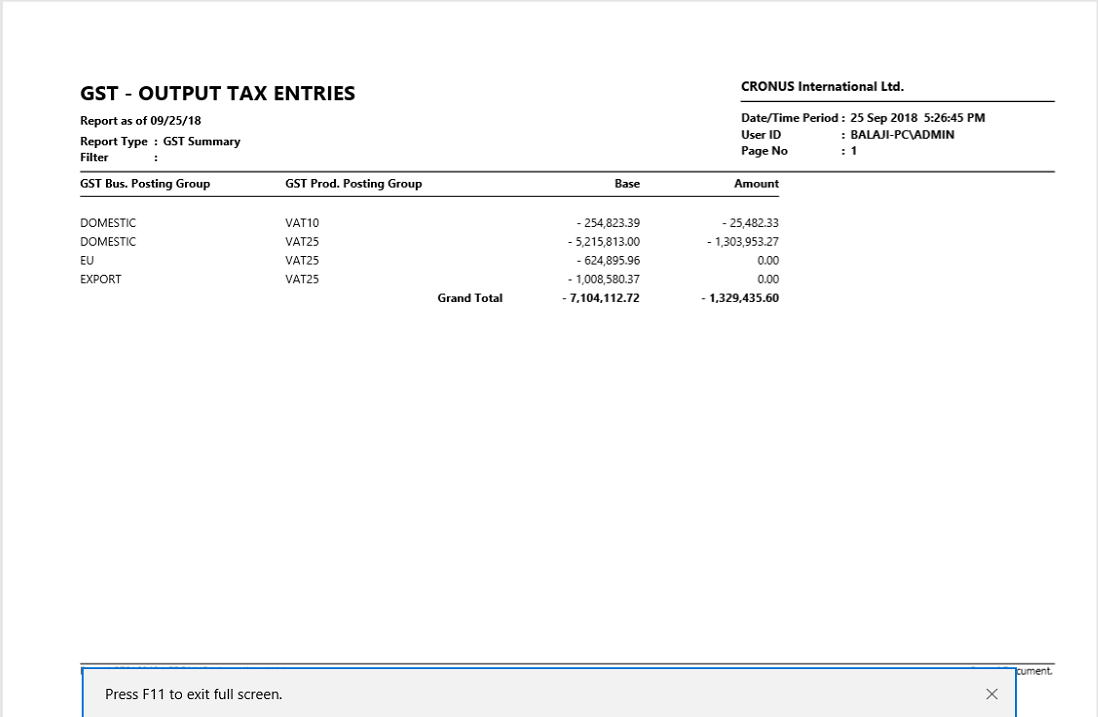Select the amount - 25,482.33
Image resolution: width=1098 pixels, height=717 pixels.
click(751, 223)
